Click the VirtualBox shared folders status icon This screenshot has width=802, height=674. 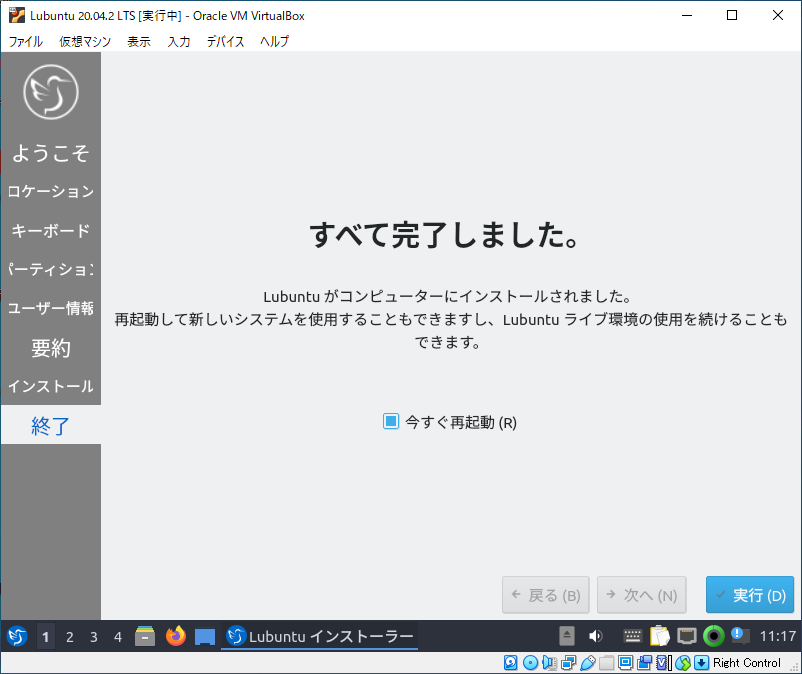(x=607, y=663)
